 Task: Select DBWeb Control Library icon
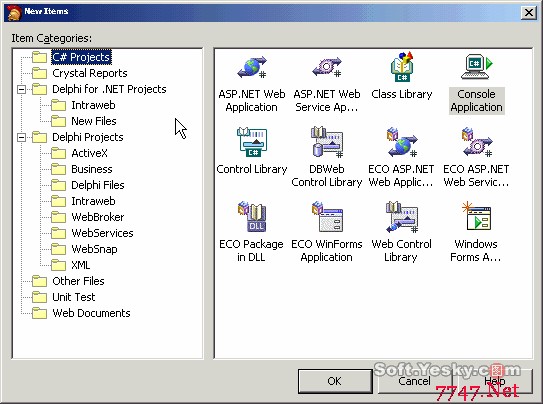pyautogui.click(x=327, y=142)
